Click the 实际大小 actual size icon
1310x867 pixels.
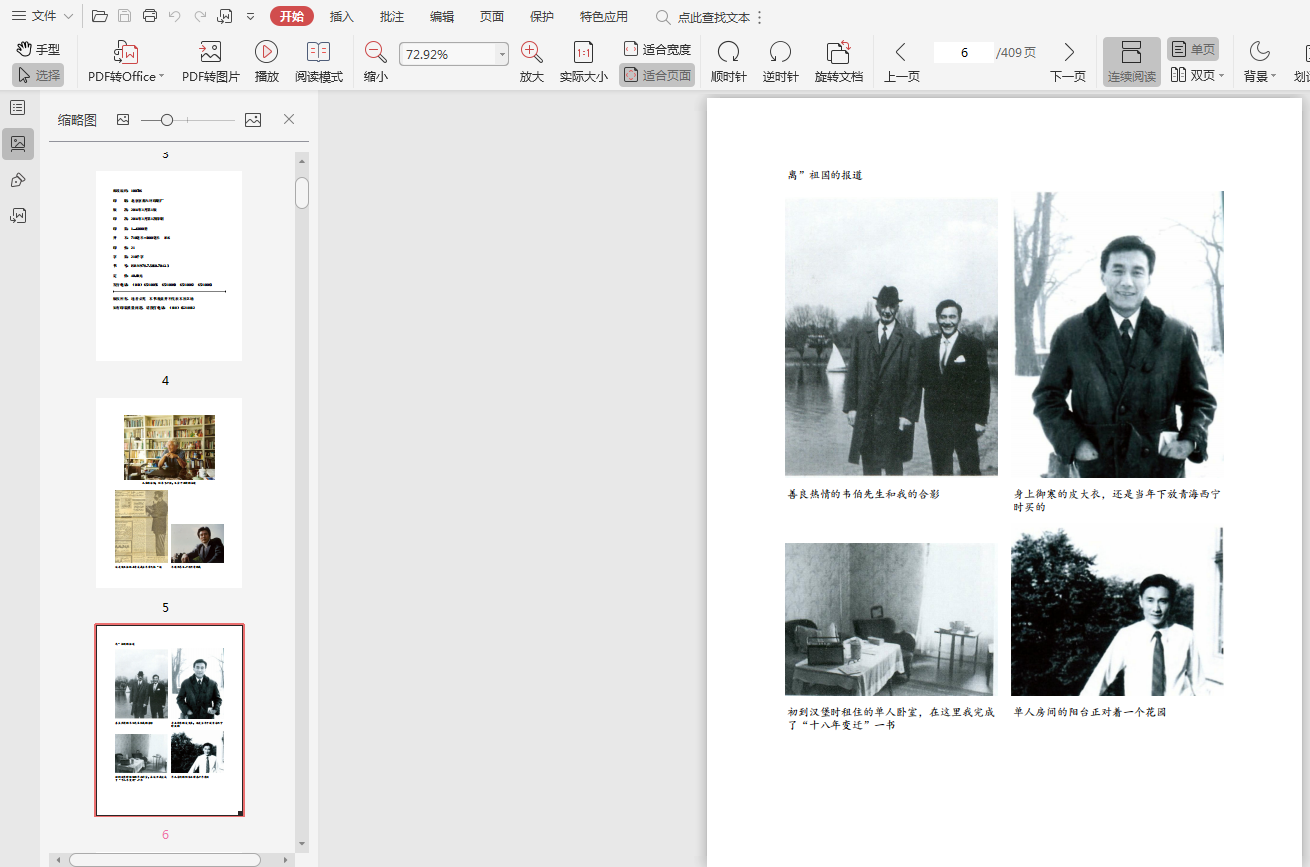[x=583, y=53]
